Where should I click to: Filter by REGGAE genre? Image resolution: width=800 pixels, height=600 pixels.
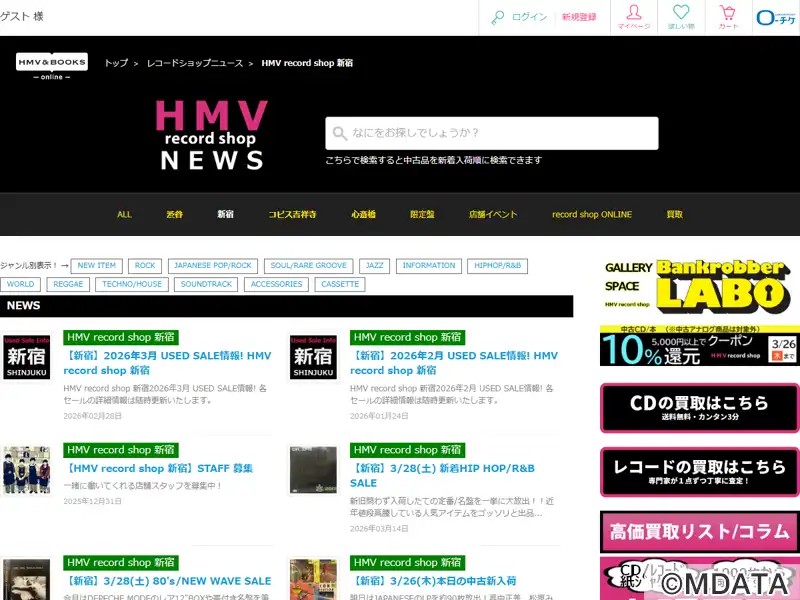click(x=68, y=284)
